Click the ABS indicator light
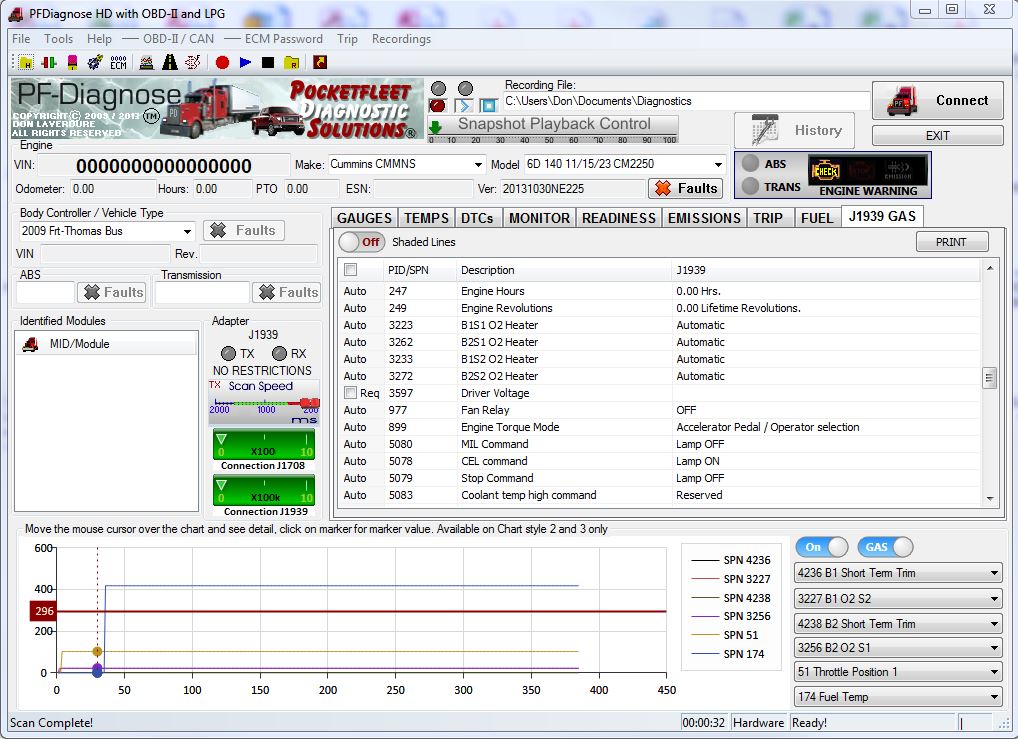Screen dimensions: 1018x739 751,163
